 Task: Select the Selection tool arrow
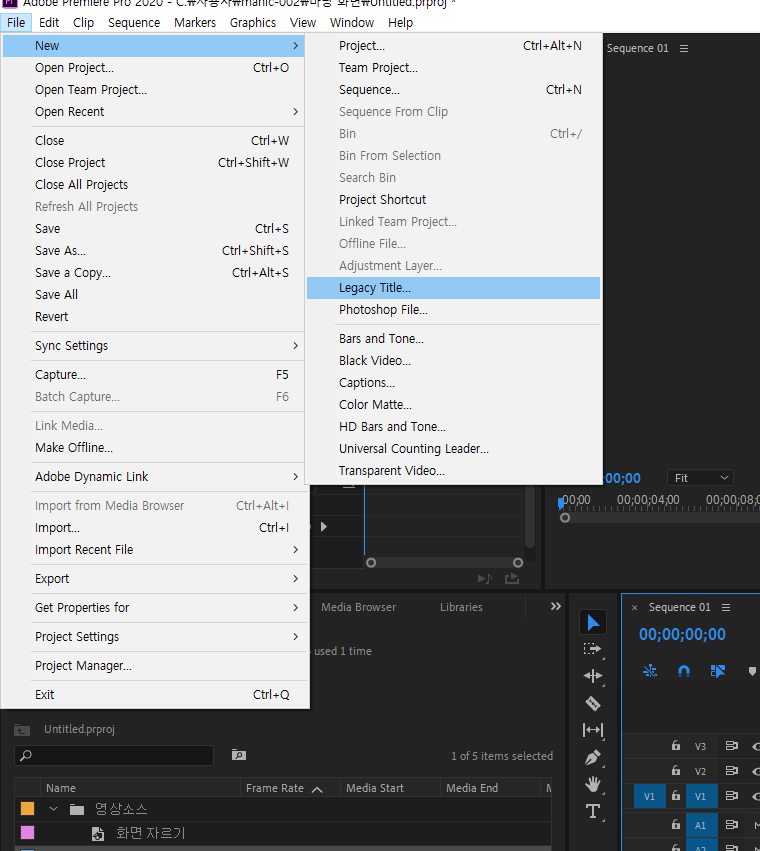click(593, 623)
